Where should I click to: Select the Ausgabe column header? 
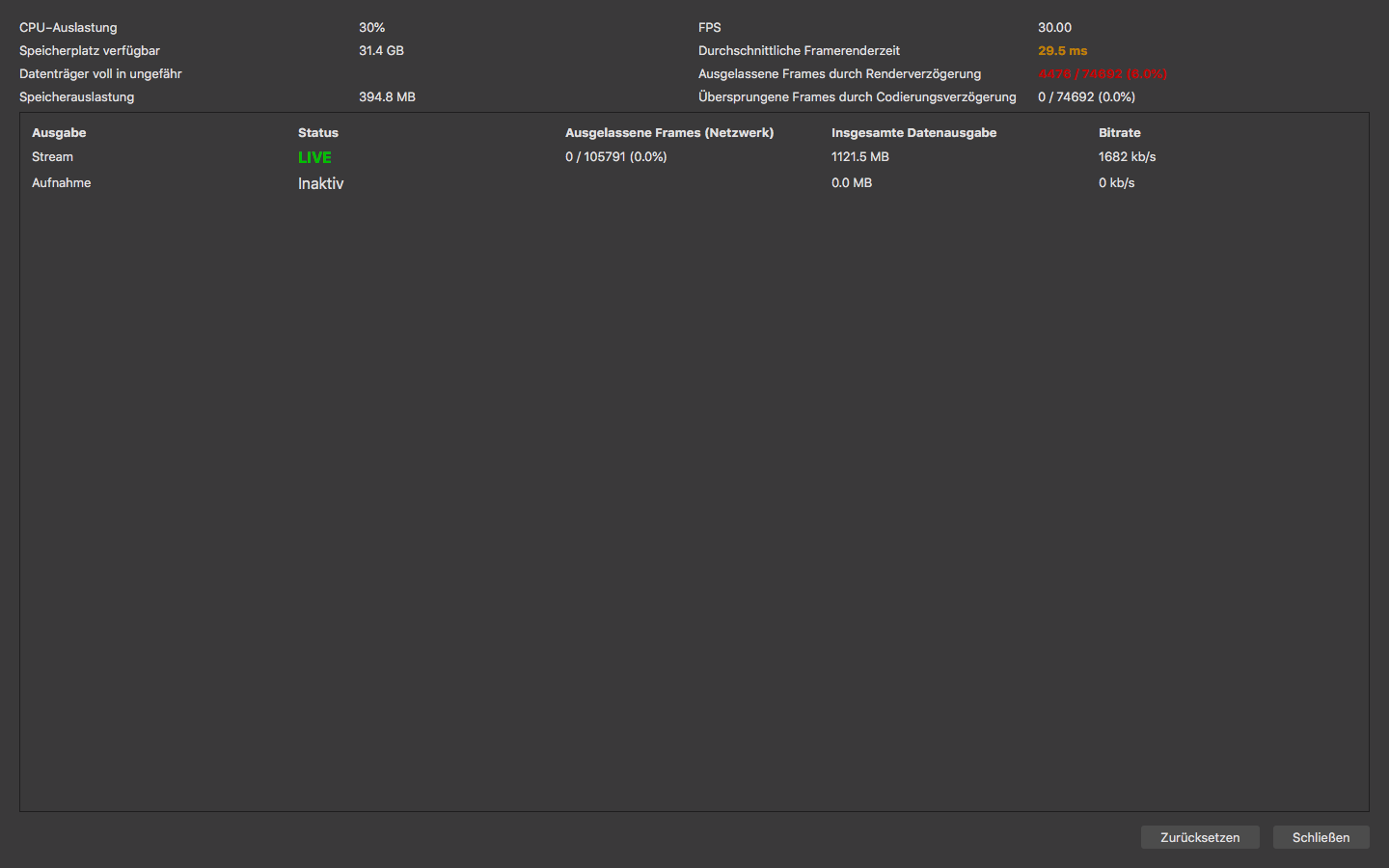point(59,133)
